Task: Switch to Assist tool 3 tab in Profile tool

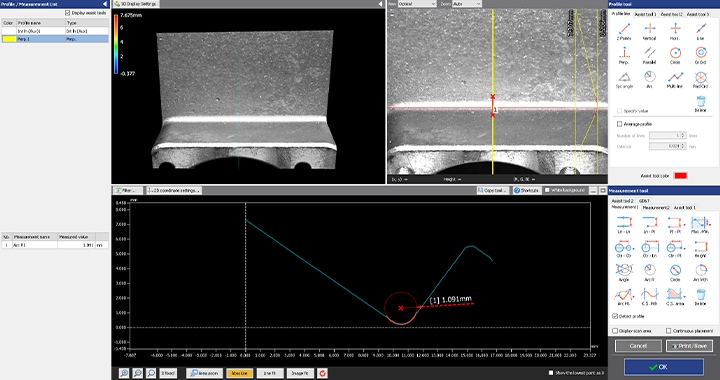Action: coord(698,14)
